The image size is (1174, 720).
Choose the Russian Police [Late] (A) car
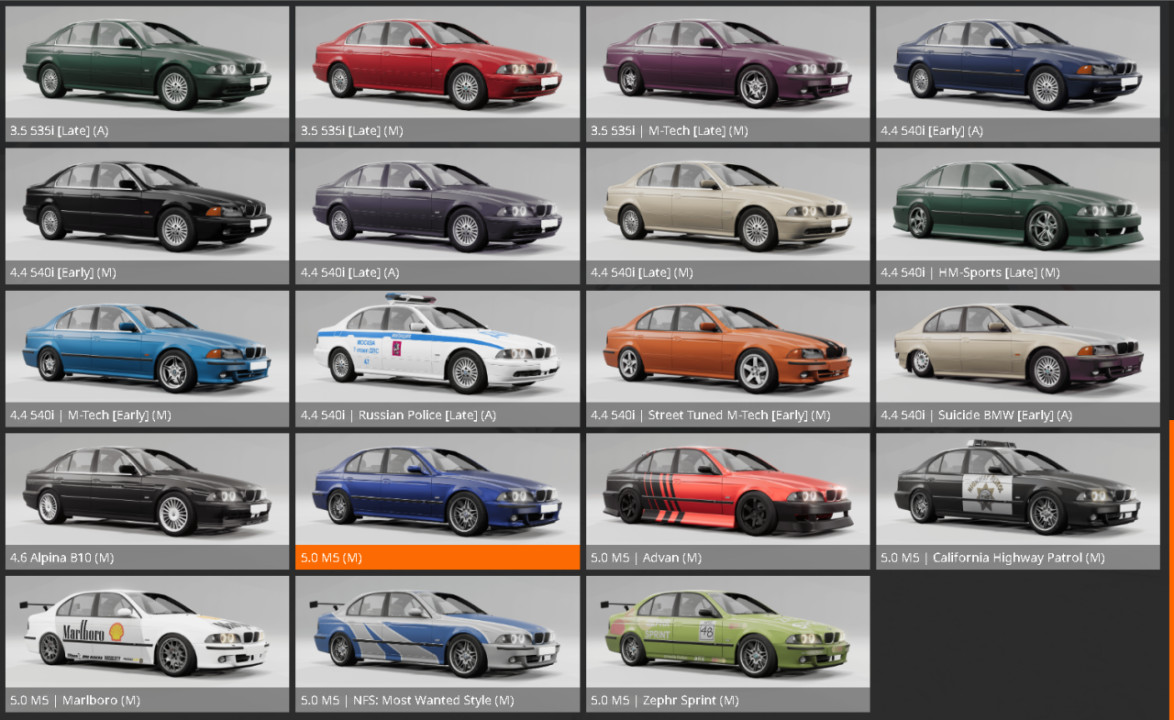click(x=437, y=359)
